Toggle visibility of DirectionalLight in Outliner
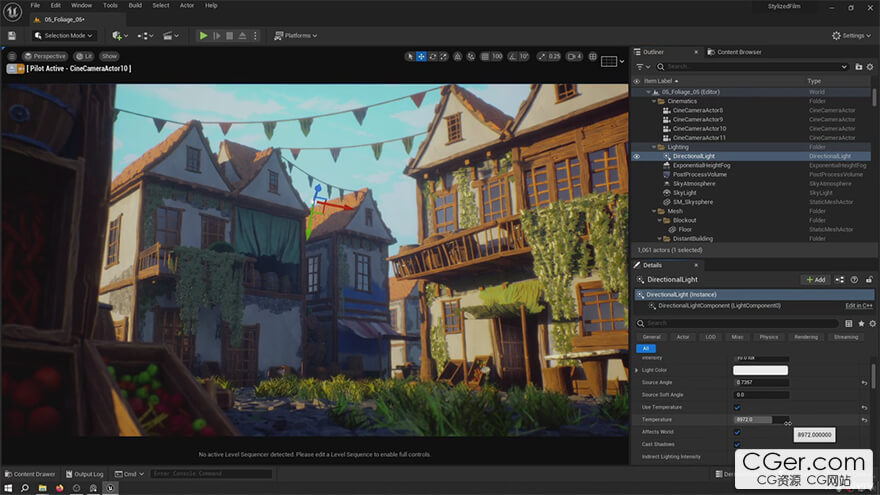 click(x=636, y=157)
